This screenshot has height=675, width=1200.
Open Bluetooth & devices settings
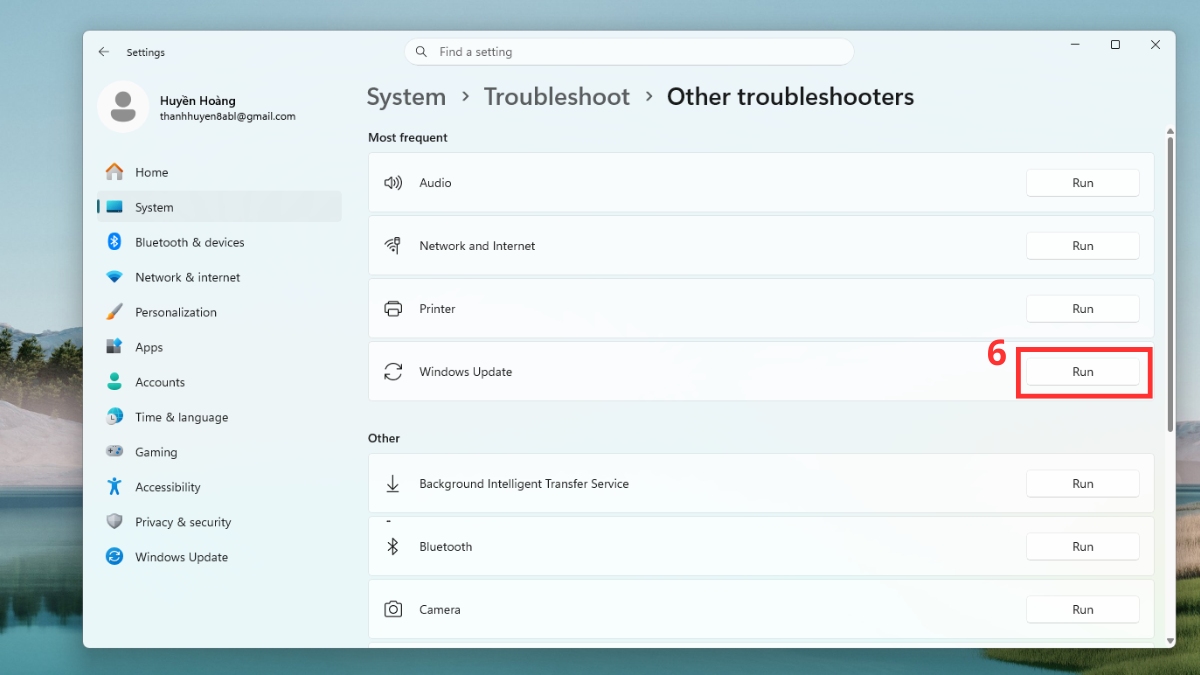[x=219, y=242]
